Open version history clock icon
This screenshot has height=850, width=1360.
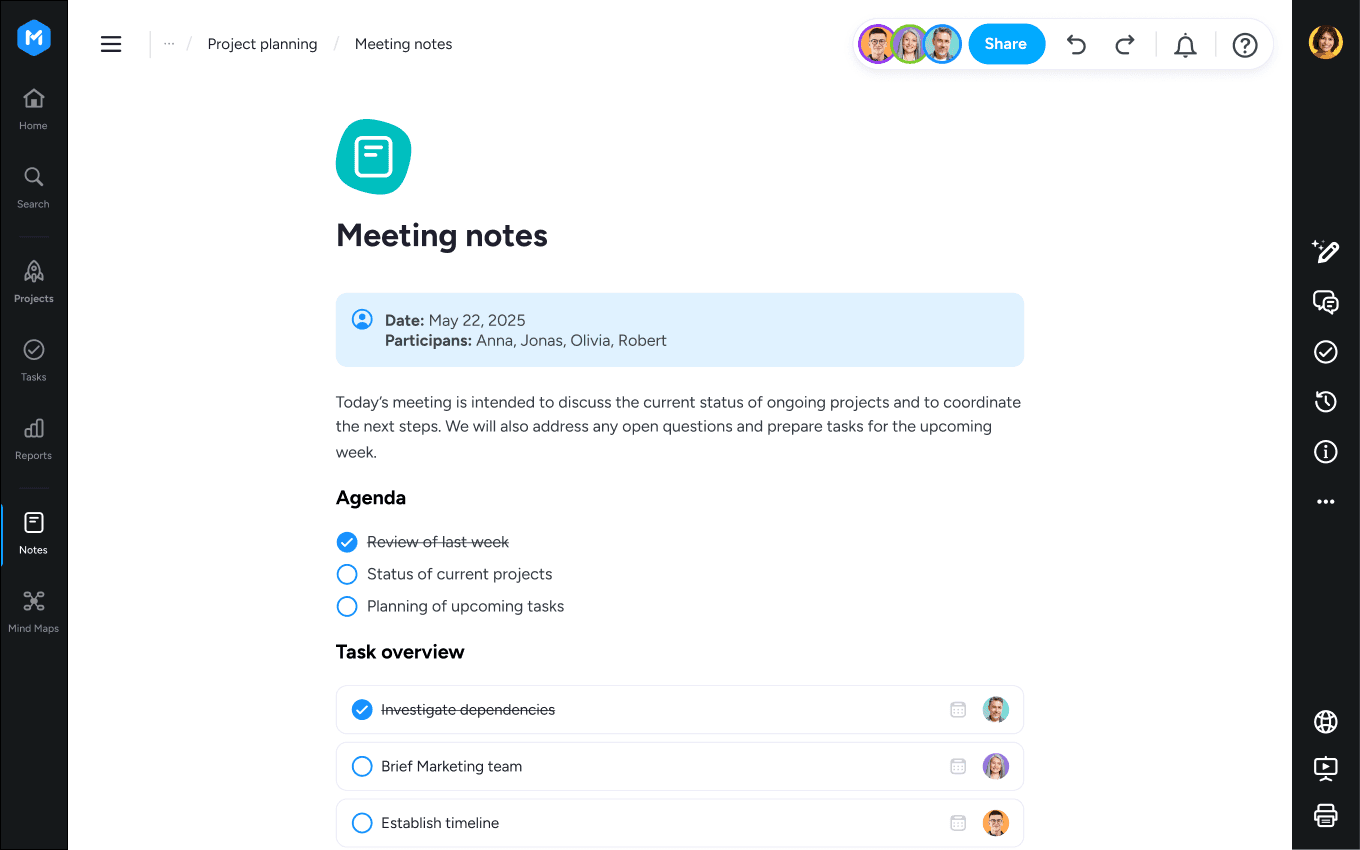click(1325, 402)
